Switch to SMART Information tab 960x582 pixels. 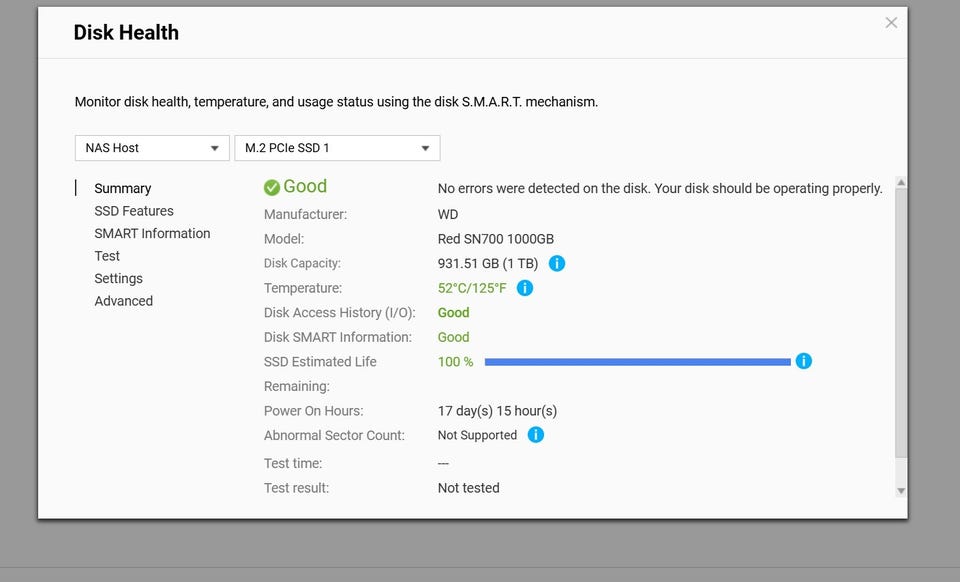(x=152, y=233)
